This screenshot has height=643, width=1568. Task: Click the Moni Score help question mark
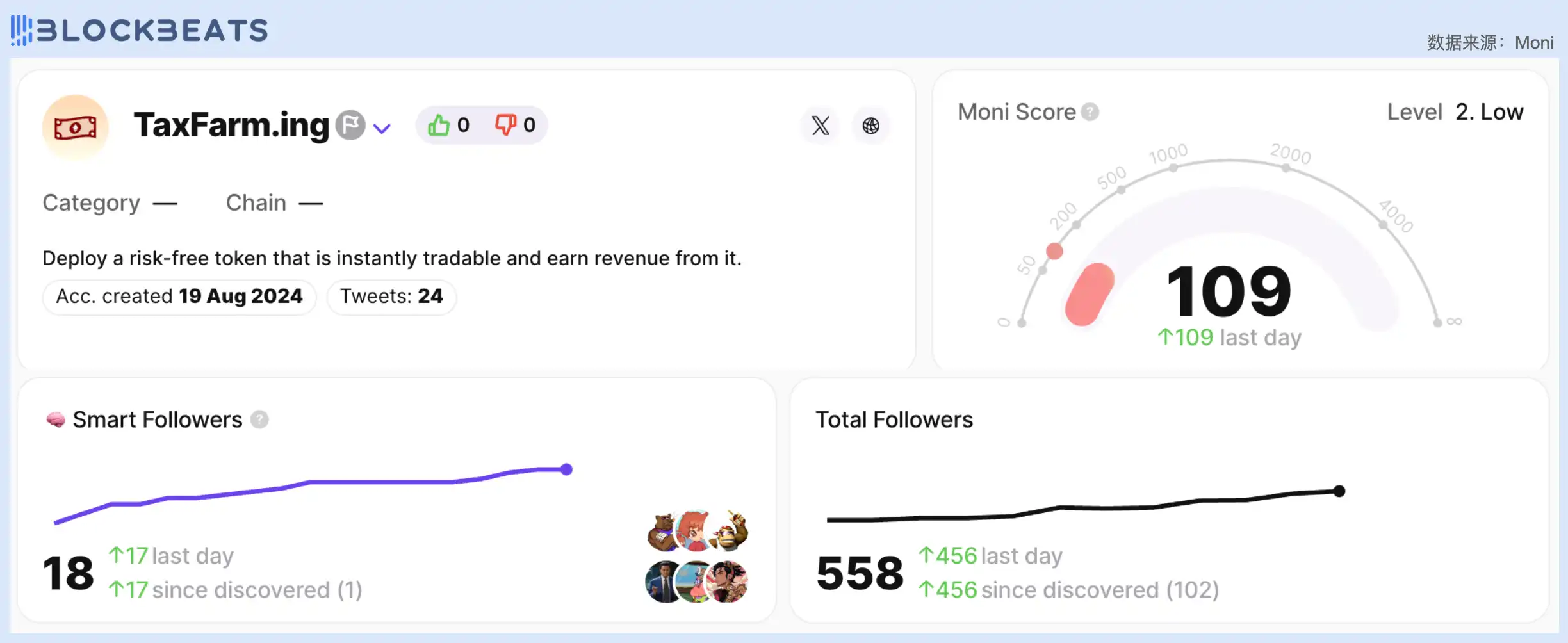tap(1090, 112)
